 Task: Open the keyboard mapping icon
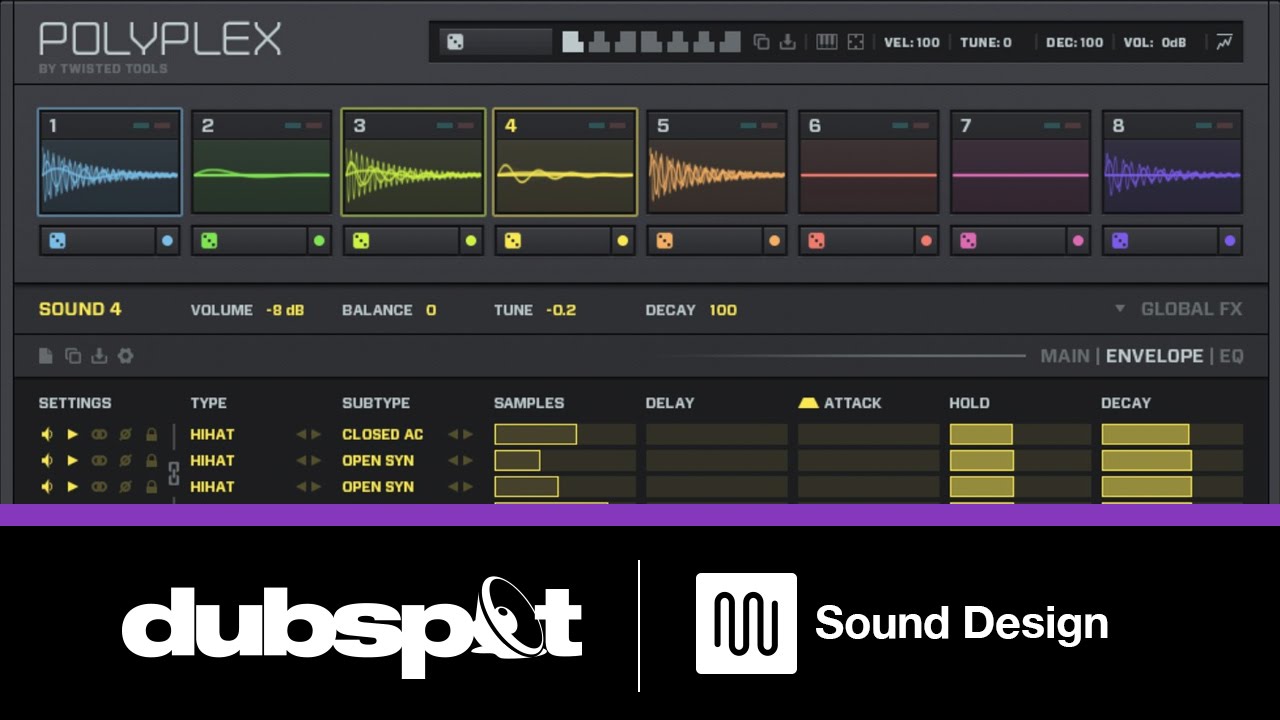tap(827, 42)
